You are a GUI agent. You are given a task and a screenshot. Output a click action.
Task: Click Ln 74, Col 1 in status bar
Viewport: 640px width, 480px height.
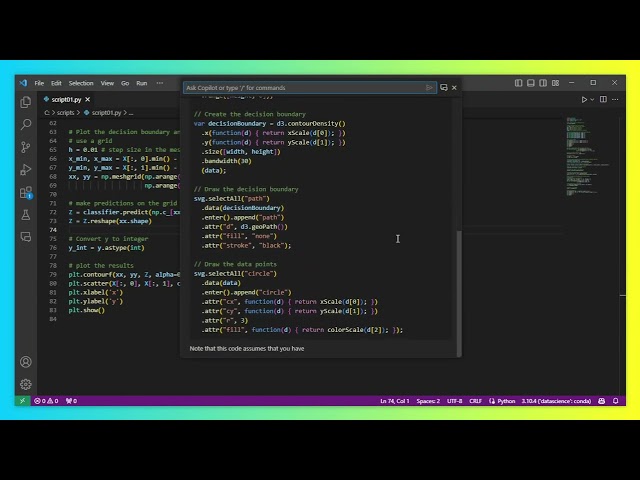395,401
